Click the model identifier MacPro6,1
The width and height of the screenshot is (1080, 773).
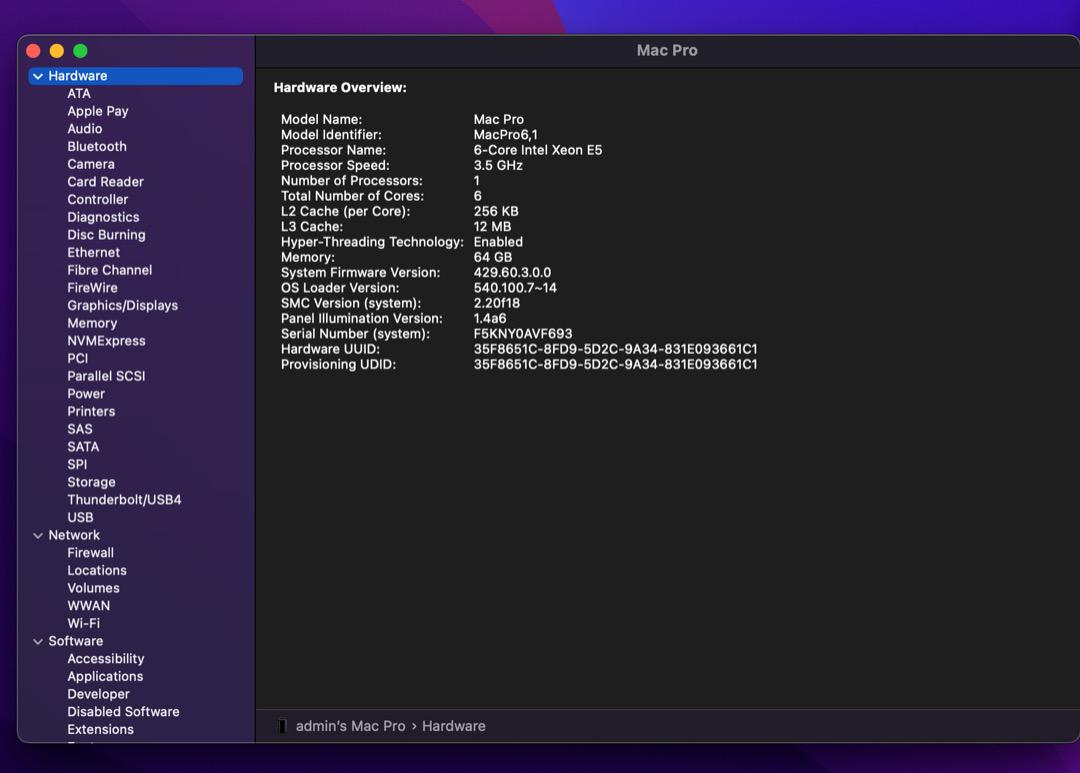point(506,135)
